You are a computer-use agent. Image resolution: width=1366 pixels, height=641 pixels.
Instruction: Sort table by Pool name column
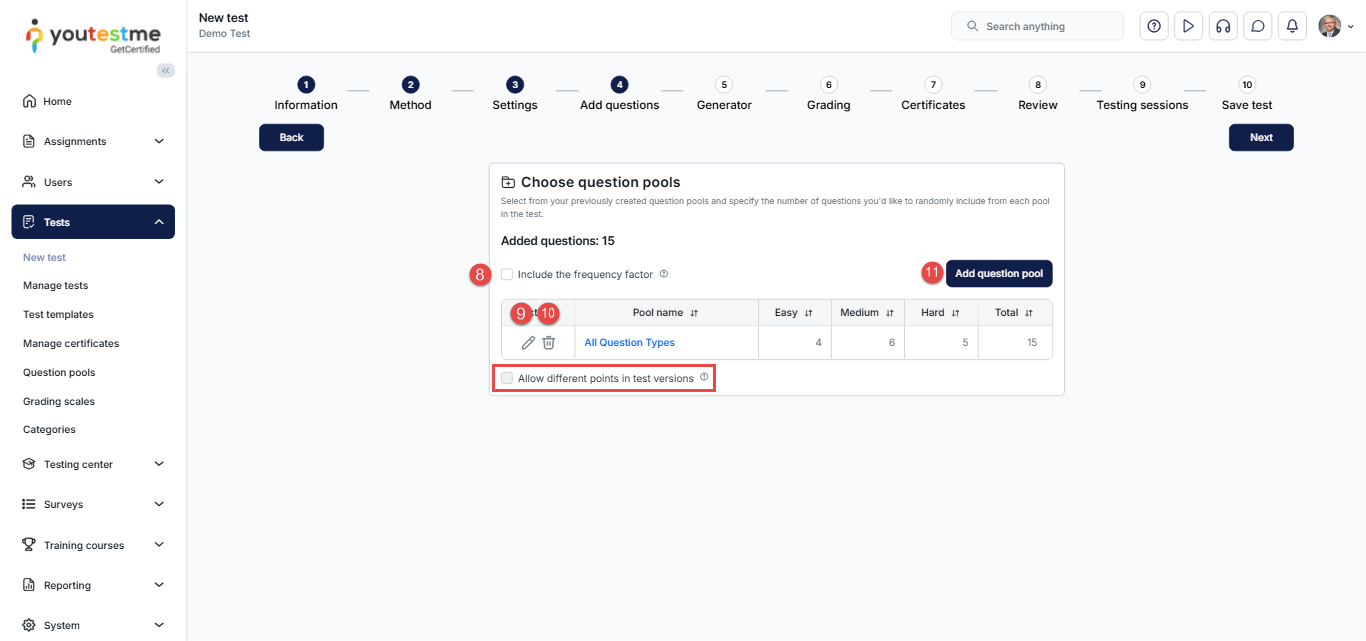pos(665,313)
